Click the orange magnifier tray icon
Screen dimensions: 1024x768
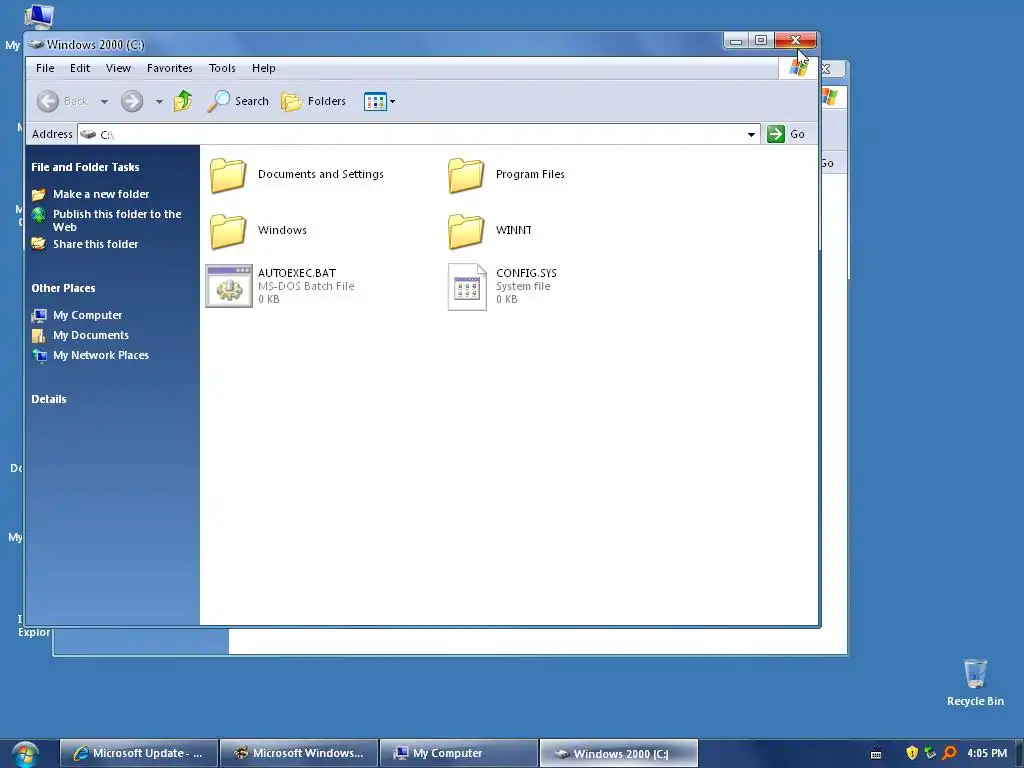pyautogui.click(x=950, y=754)
